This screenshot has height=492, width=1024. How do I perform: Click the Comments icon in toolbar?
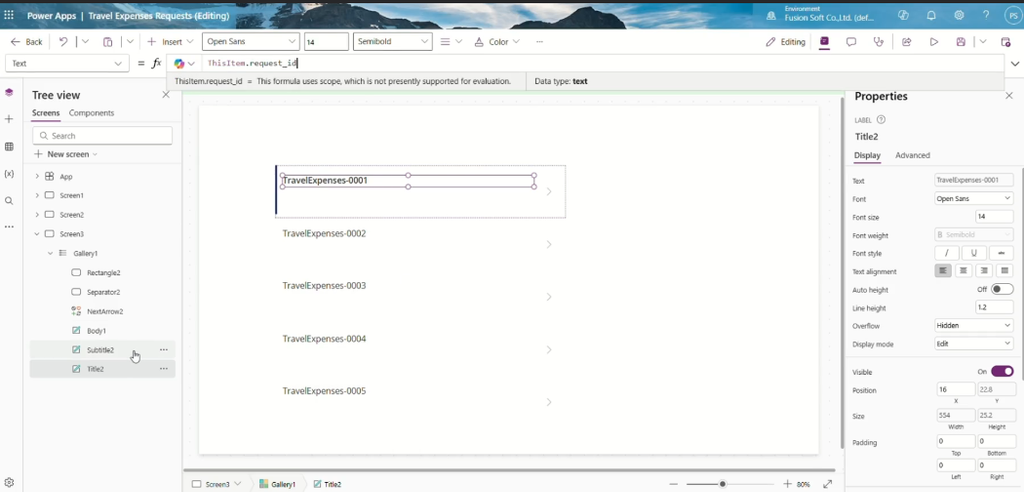851,42
